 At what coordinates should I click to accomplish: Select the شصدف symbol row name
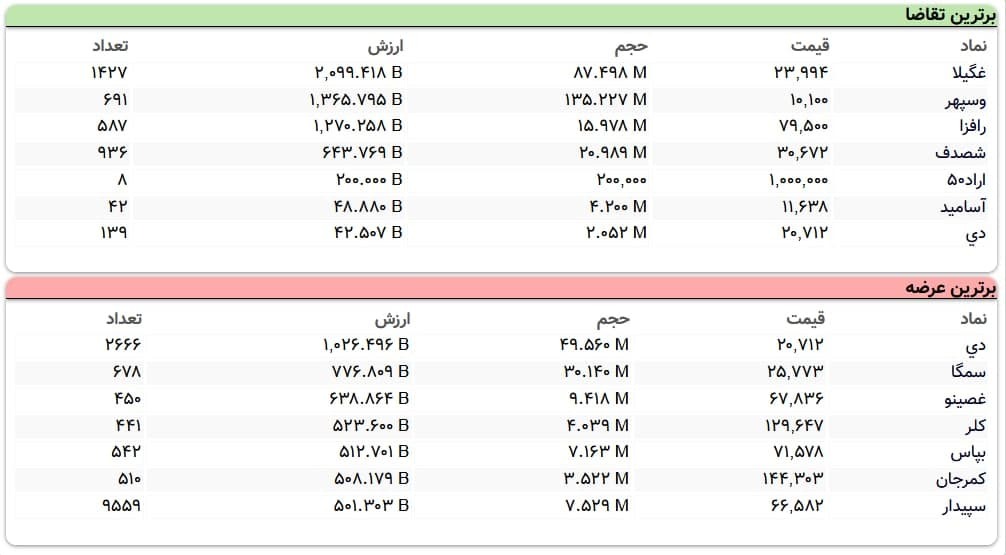pyautogui.click(x=961, y=154)
